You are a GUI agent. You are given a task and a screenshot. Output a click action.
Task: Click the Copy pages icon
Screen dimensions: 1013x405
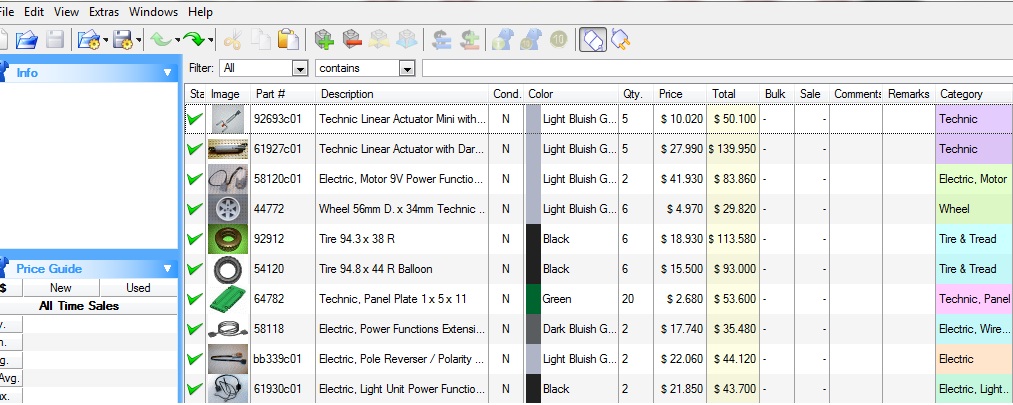[x=261, y=40]
